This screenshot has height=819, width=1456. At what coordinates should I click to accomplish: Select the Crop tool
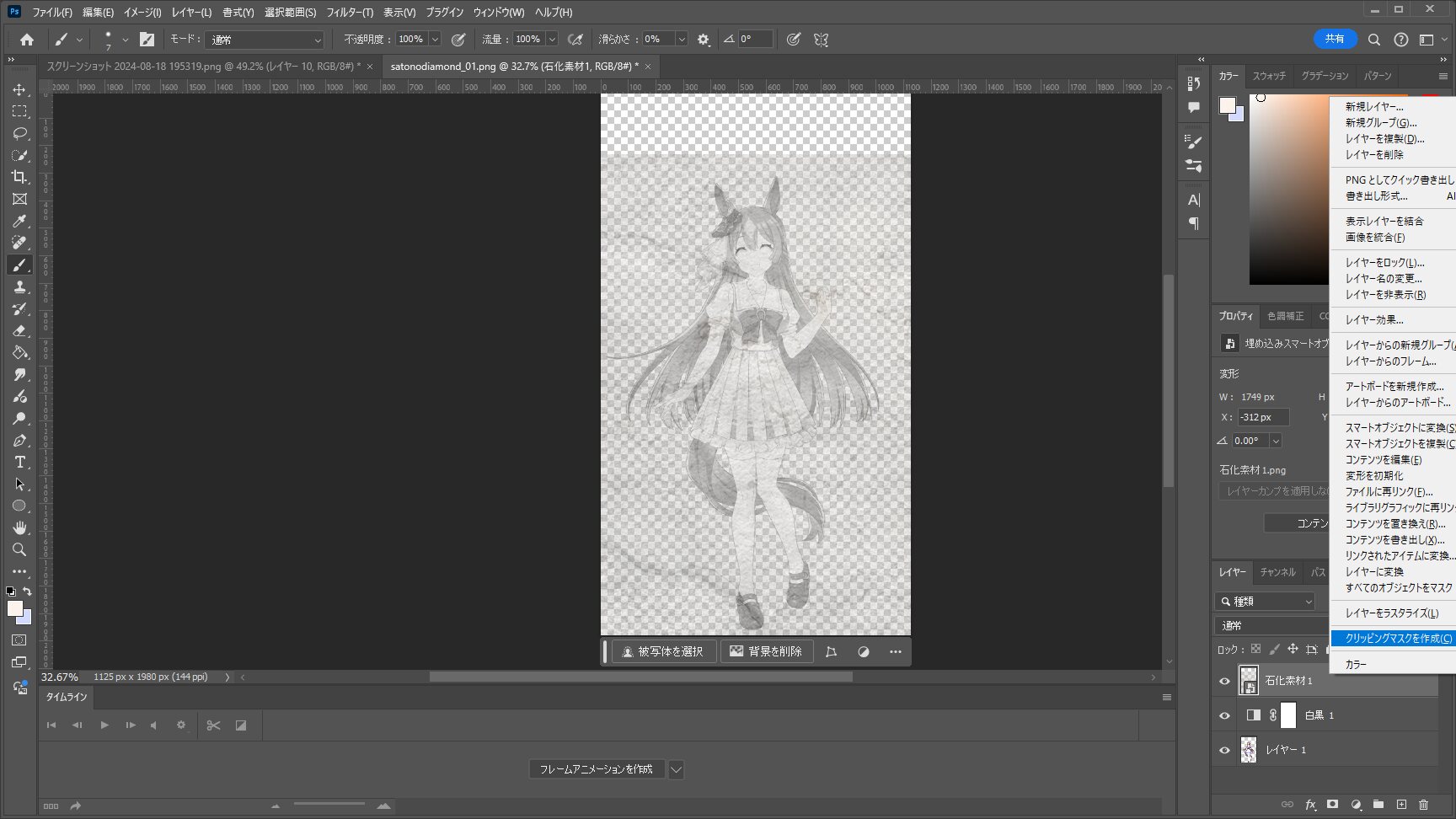(19, 177)
